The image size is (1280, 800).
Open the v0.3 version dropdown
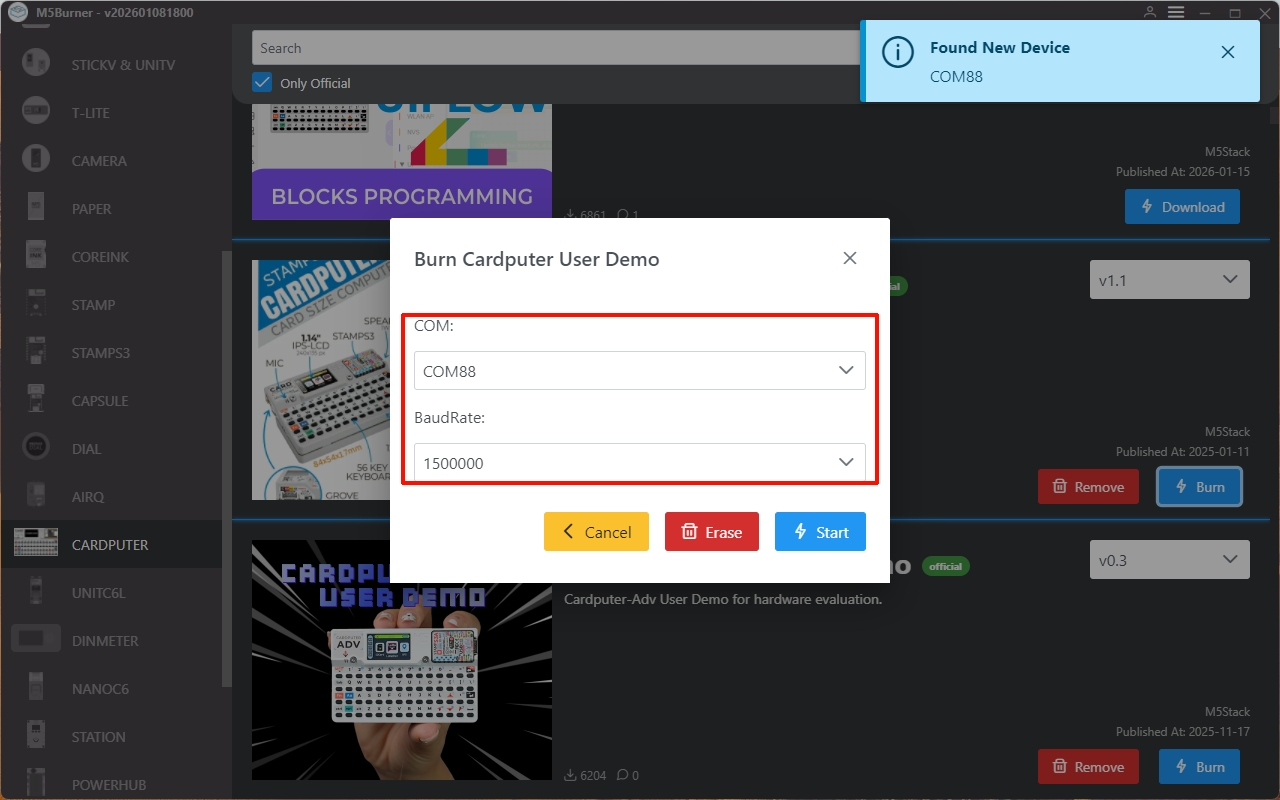(x=1169, y=560)
